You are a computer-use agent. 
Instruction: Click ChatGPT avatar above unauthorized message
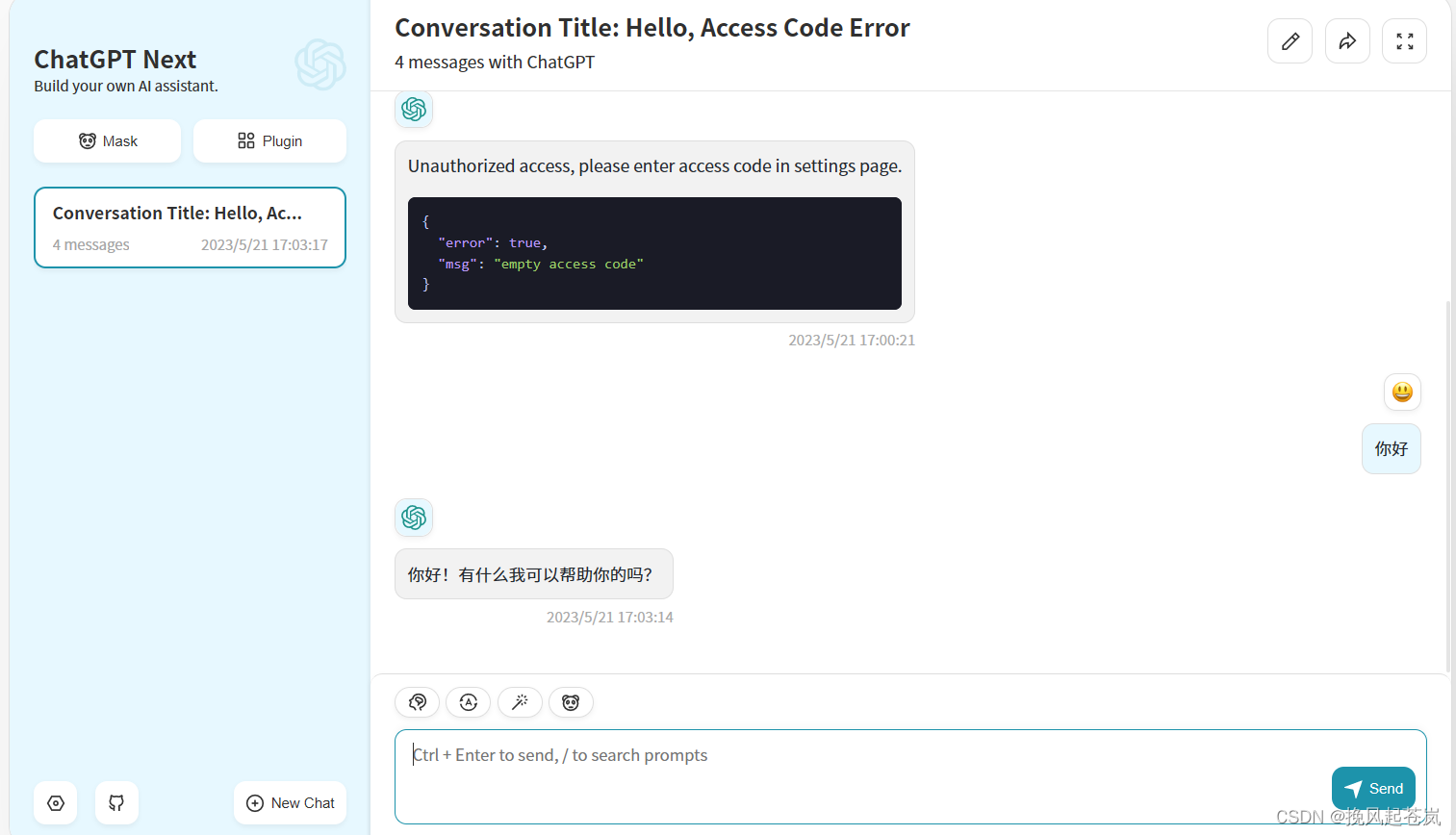pyautogui.click(x=414, y=109)
